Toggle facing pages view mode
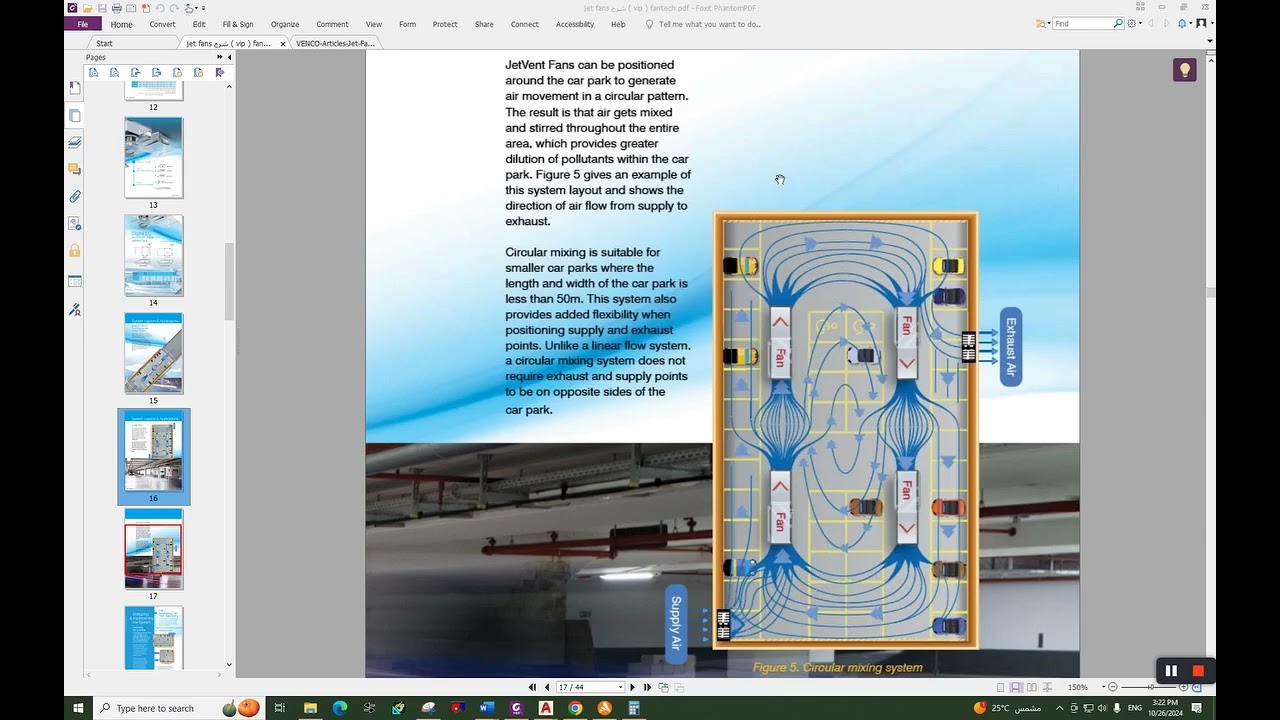 coord(1031,687)
